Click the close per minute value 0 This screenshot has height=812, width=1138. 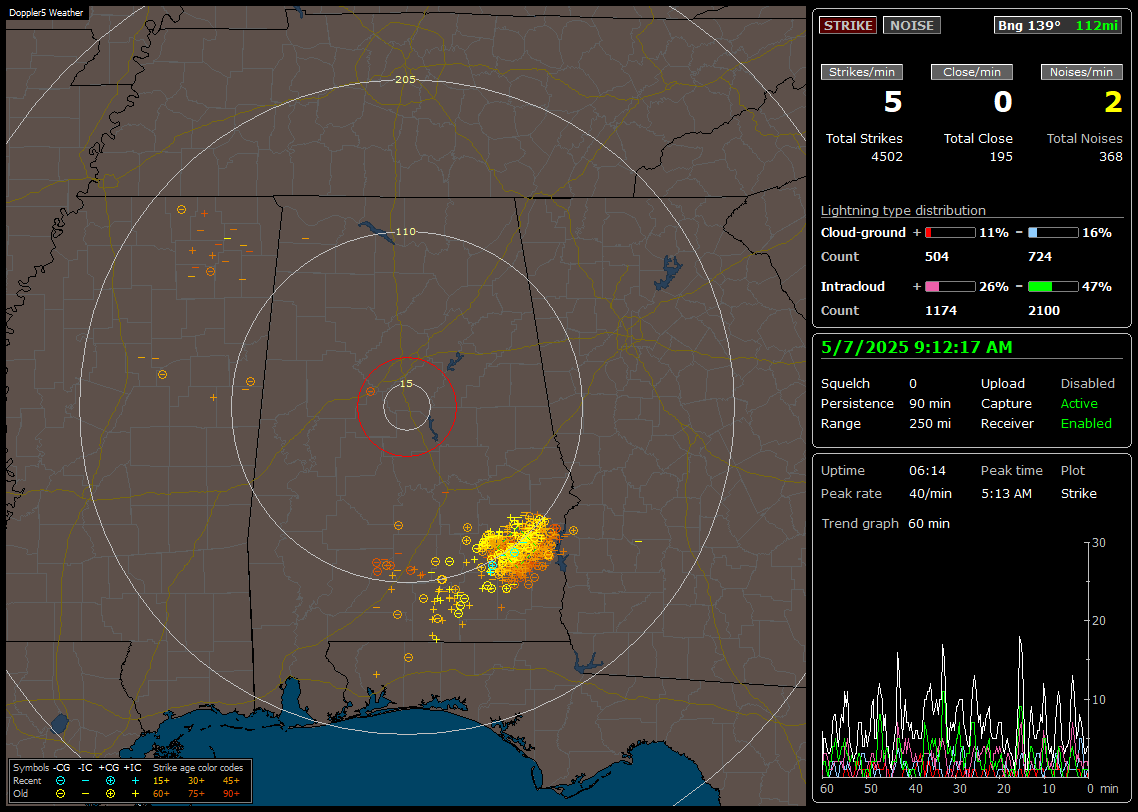coord(1003,102)
